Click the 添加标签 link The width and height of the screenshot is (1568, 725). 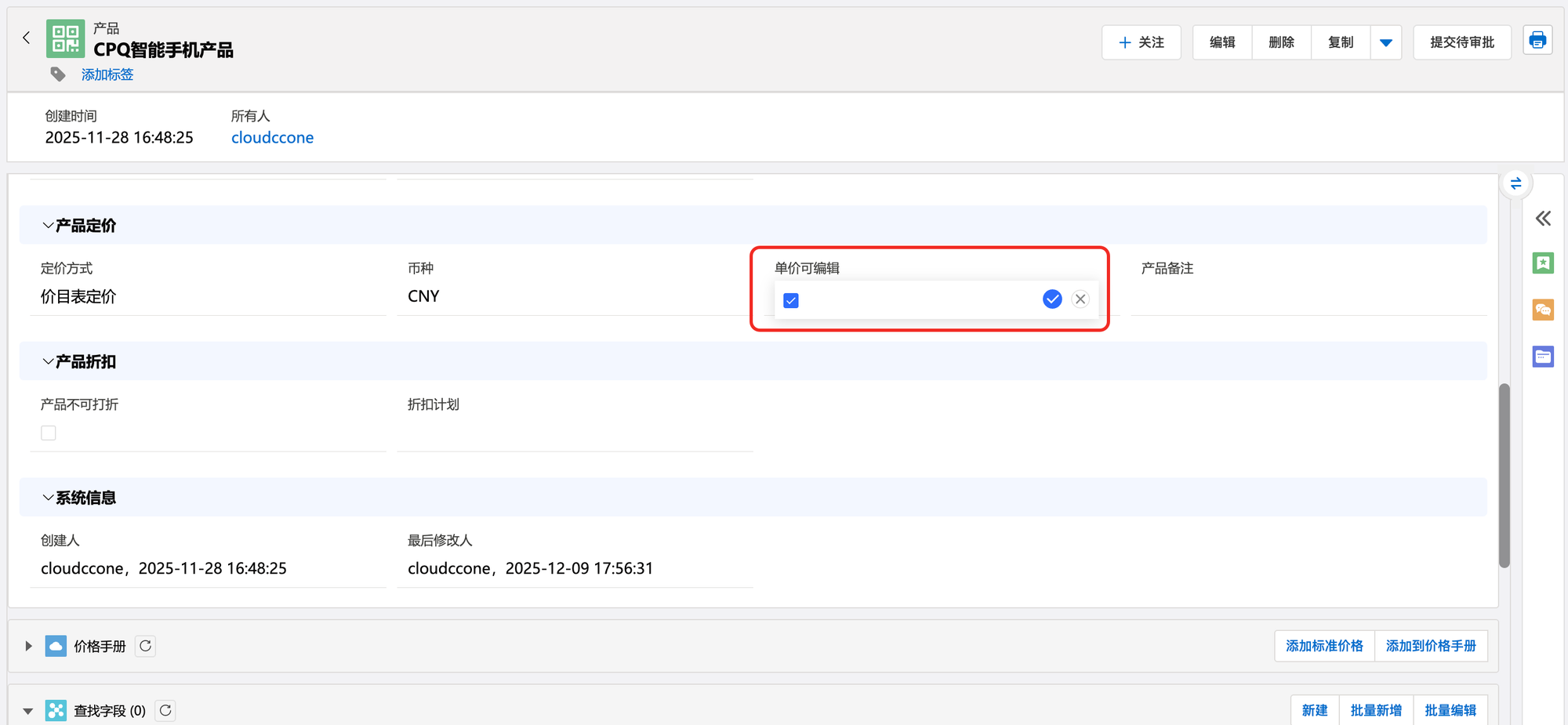coord(107,74)
